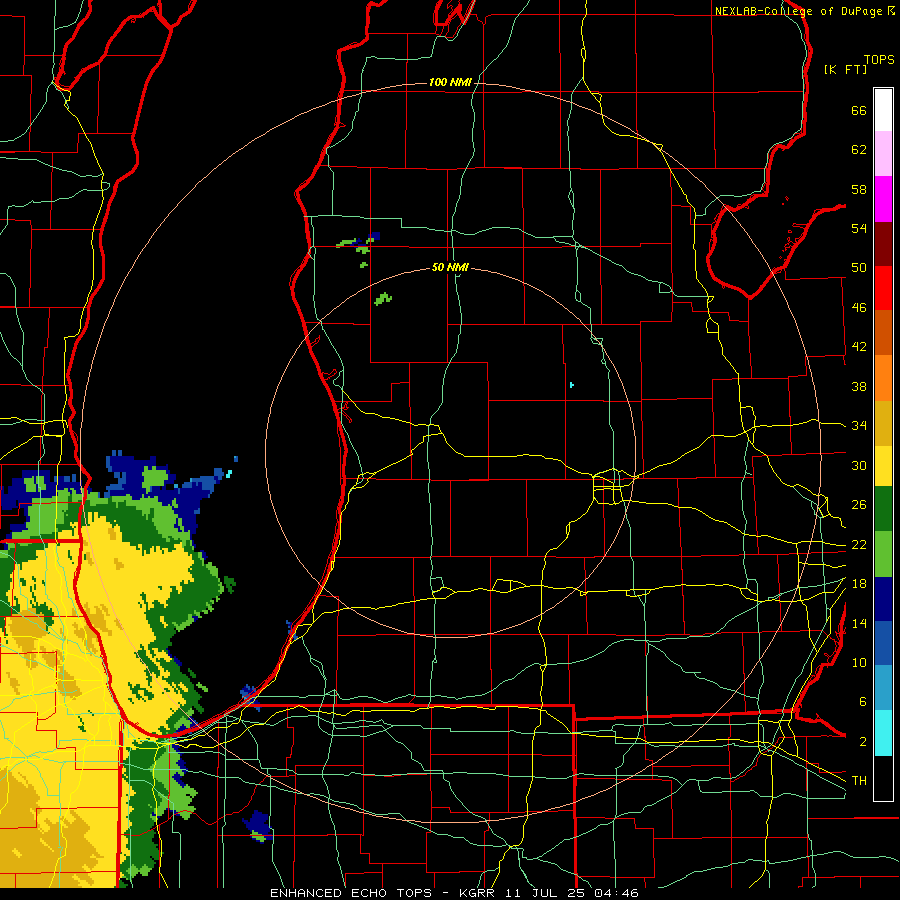Select the gold 34 kft legend swatch

point(883,423)
